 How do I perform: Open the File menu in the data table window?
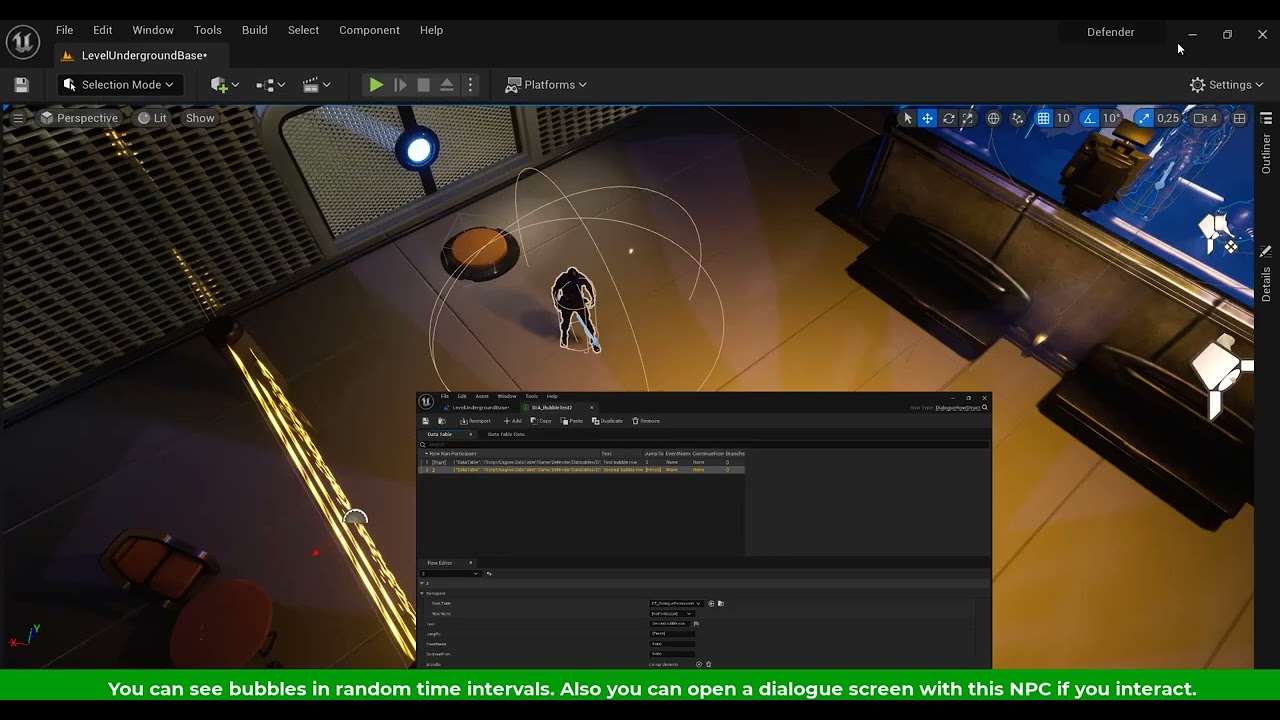(445, 396)
